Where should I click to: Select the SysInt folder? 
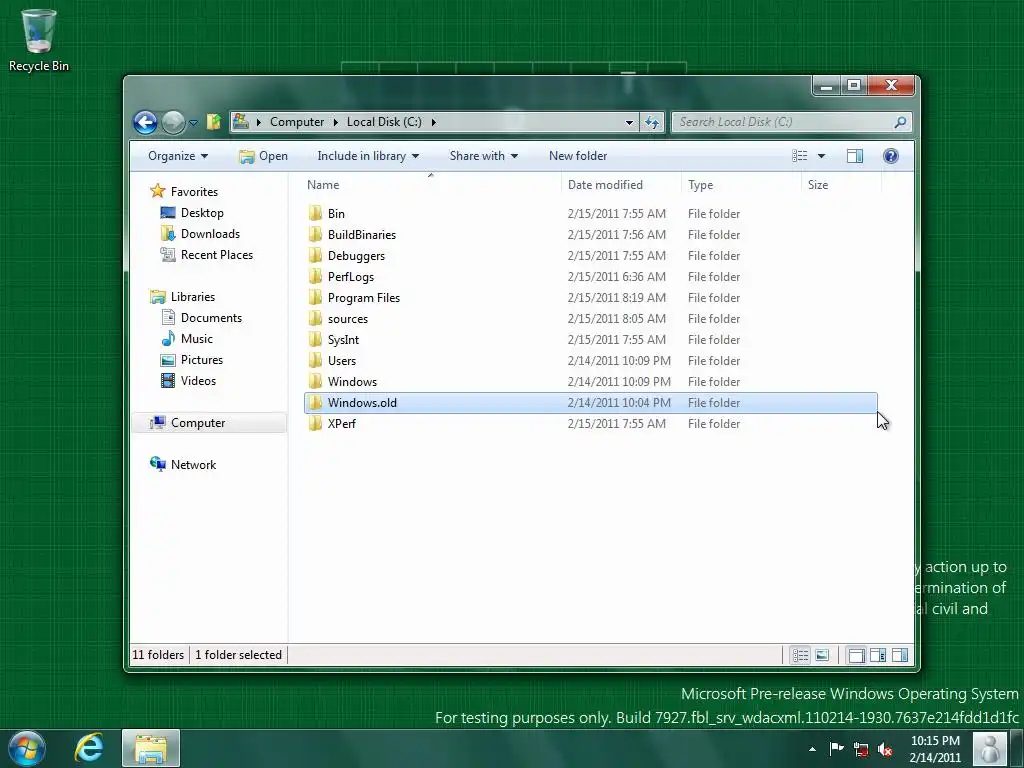coord(343,340)
